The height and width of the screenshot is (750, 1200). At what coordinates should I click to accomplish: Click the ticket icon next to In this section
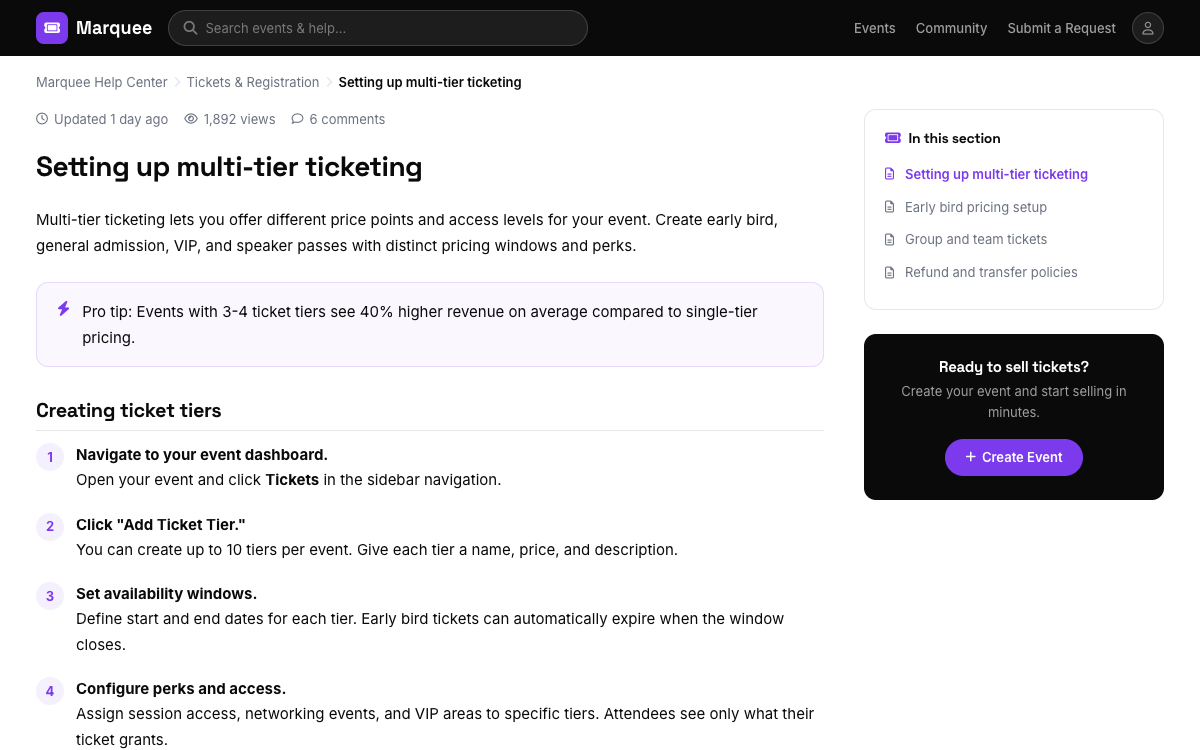point(893,138)
